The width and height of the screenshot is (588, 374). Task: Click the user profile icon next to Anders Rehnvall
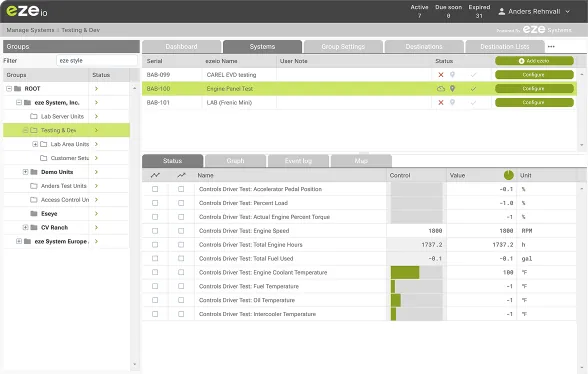pos(501,12)
